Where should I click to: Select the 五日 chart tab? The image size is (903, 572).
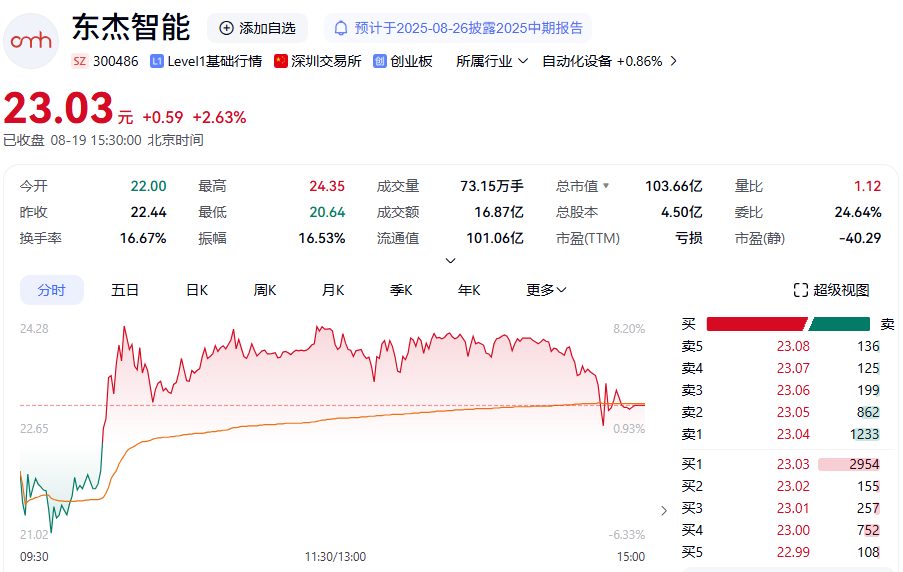(125, 290)
